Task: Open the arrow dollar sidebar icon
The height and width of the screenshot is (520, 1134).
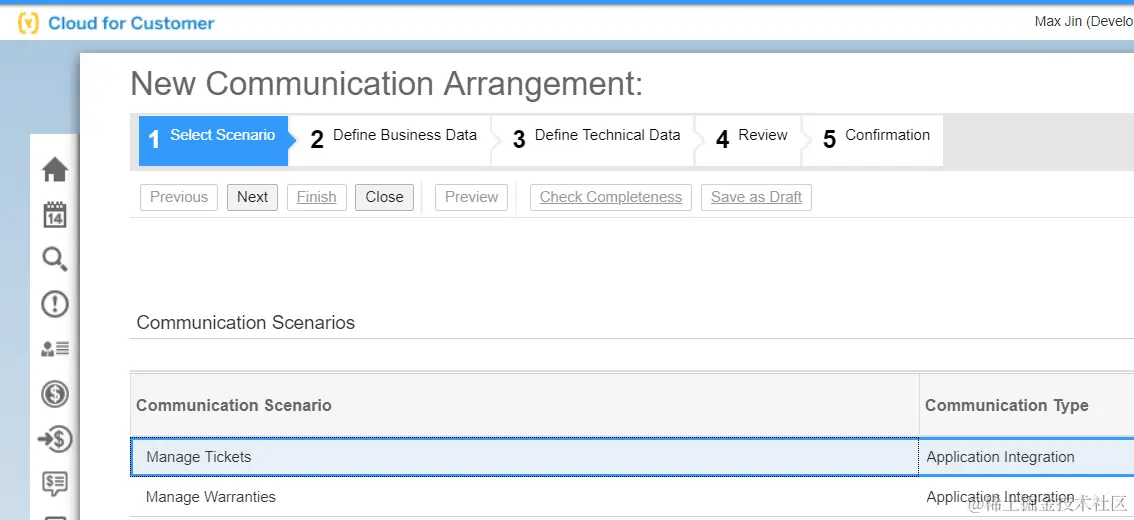Action: [55, 439]
